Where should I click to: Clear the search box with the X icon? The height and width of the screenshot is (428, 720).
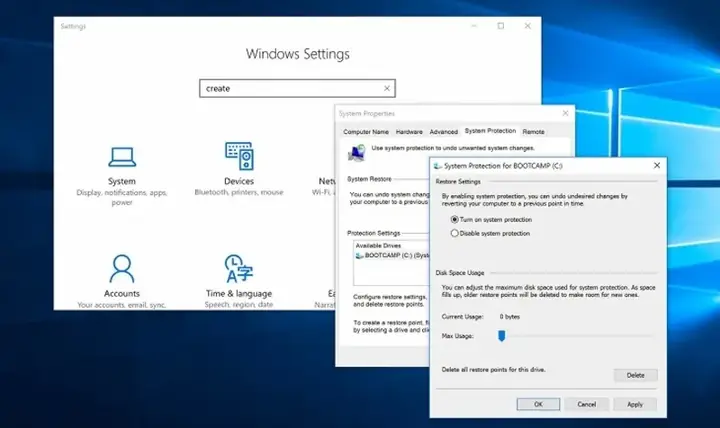pos(387,88)
